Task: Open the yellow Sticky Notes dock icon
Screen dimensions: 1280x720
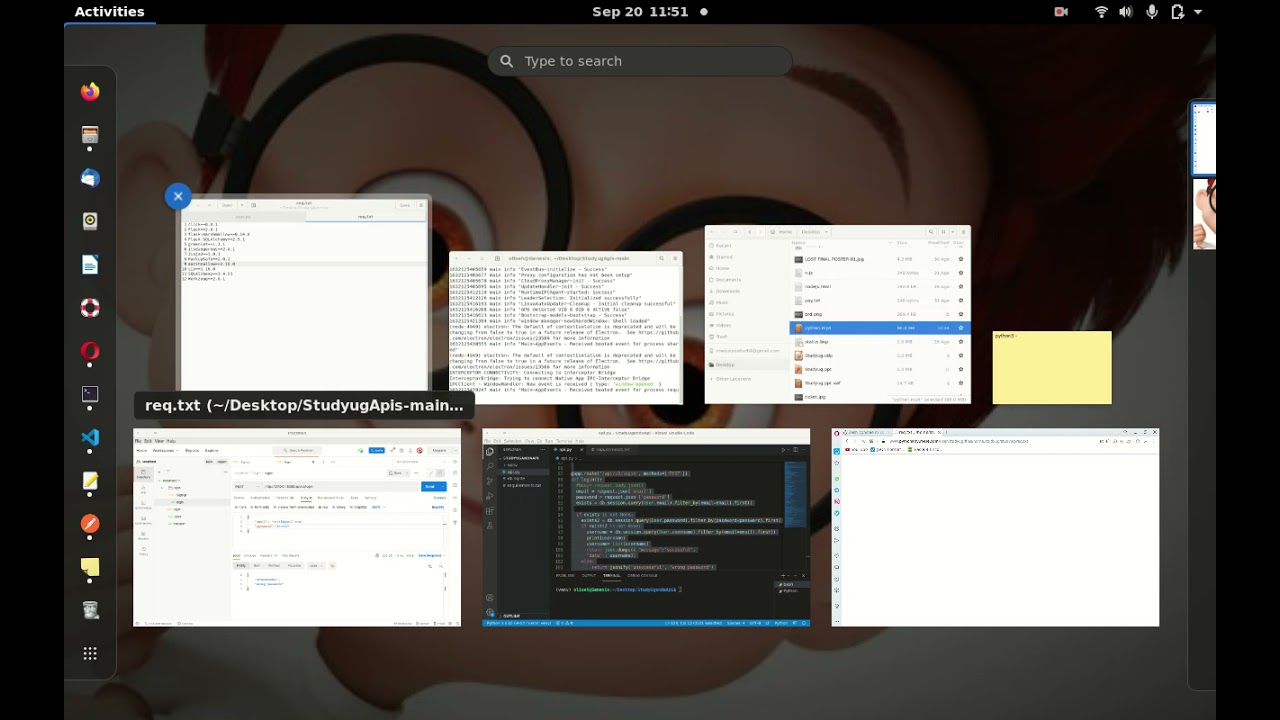Action: (90, 567)
